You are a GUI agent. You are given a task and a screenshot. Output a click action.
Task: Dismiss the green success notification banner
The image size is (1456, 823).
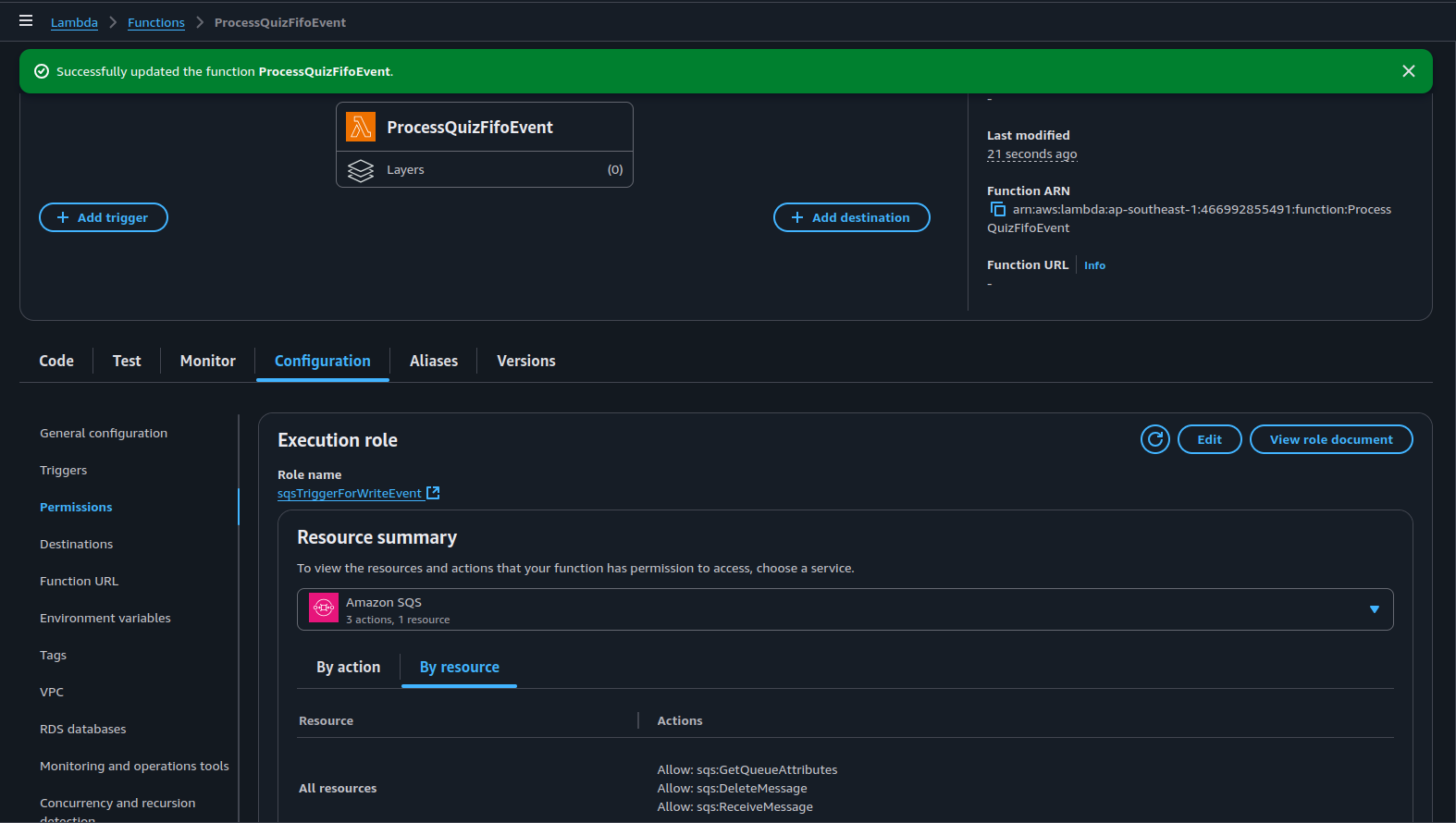tap(1408, 71)
